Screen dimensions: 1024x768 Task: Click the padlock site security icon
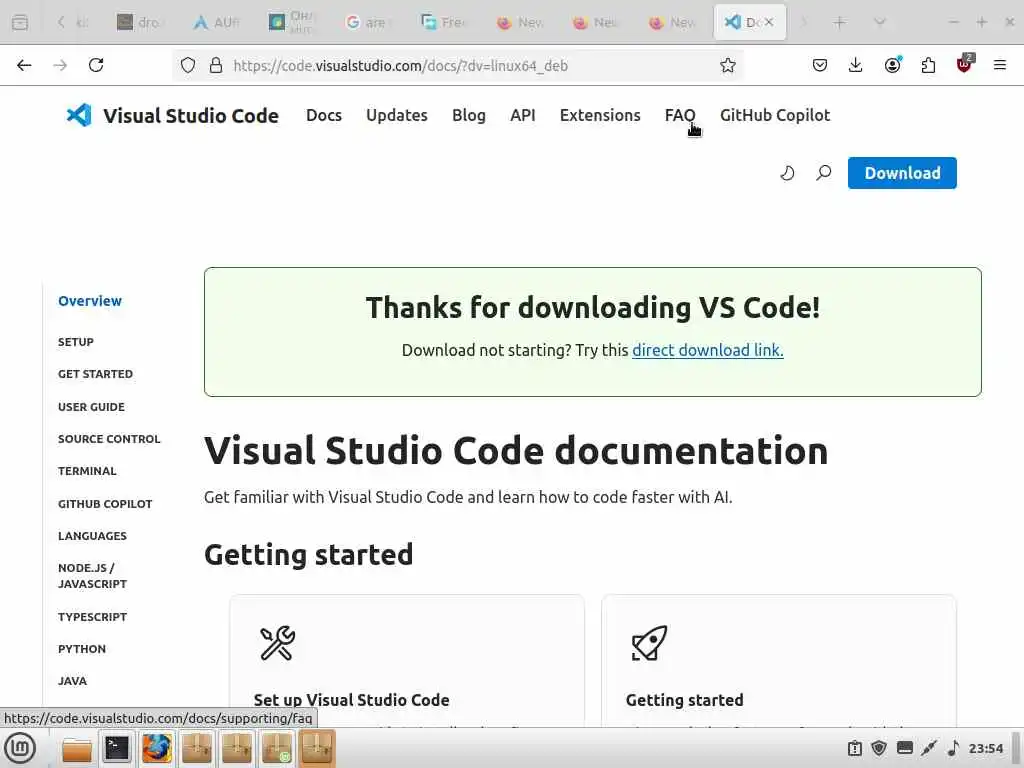(216, 65)
